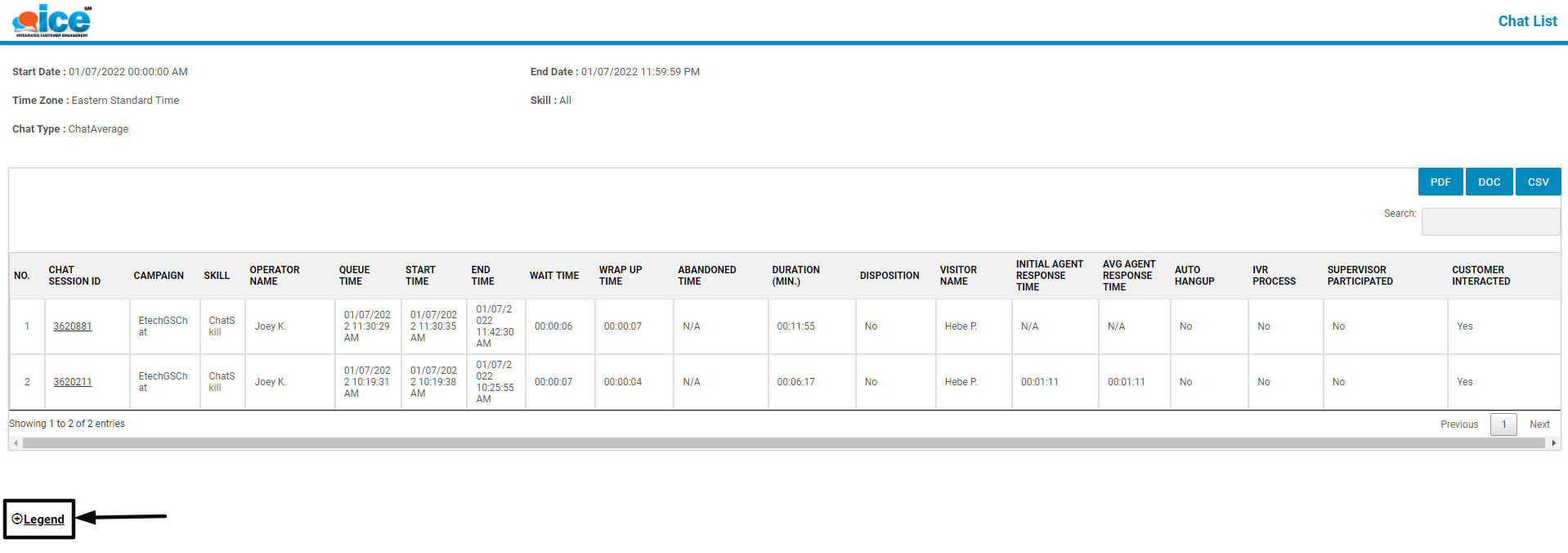
Task: Sort by Chat Session ID column
Action: 74,276
